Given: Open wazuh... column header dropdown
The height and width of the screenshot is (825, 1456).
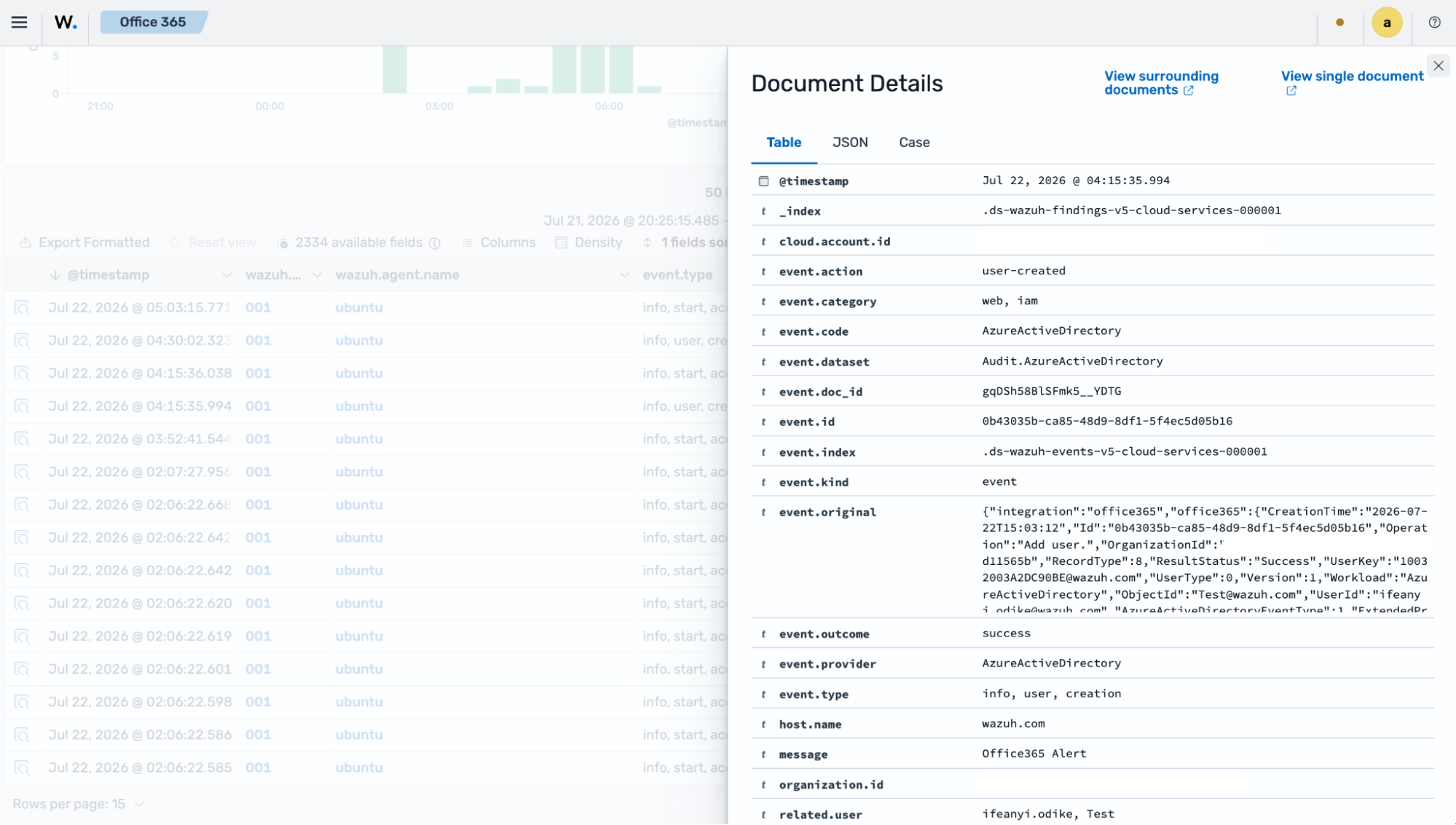Looking at the screenshot, I should [x=317, y=275].
